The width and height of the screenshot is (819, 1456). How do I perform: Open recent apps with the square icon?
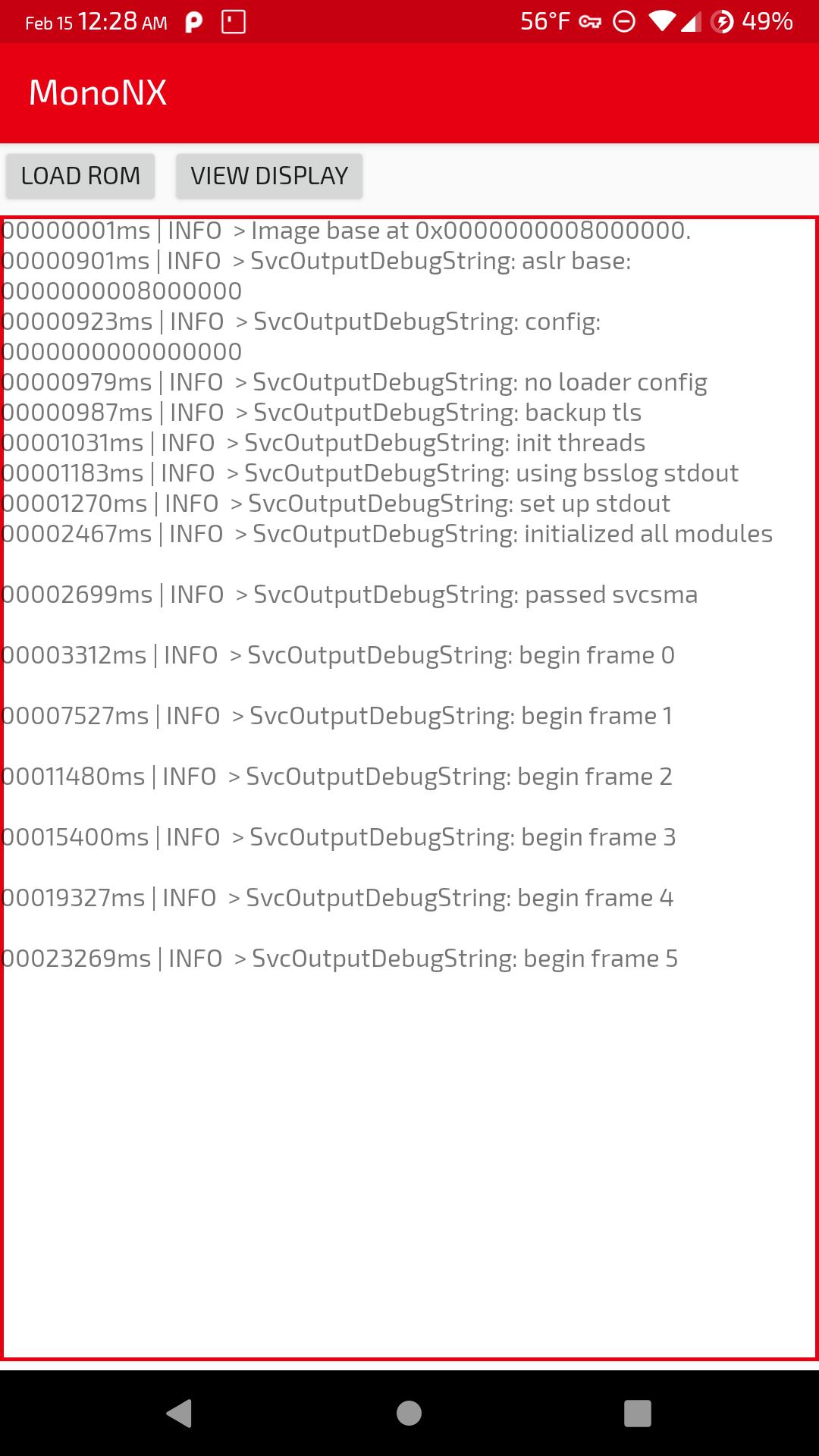point(638,1414)
